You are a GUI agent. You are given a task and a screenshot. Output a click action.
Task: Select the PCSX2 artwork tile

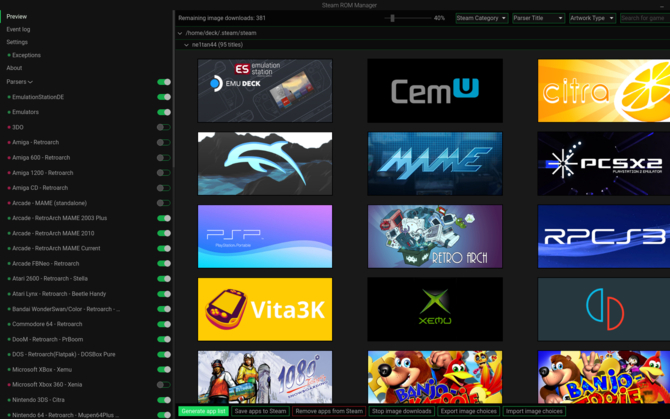[604, 164]
